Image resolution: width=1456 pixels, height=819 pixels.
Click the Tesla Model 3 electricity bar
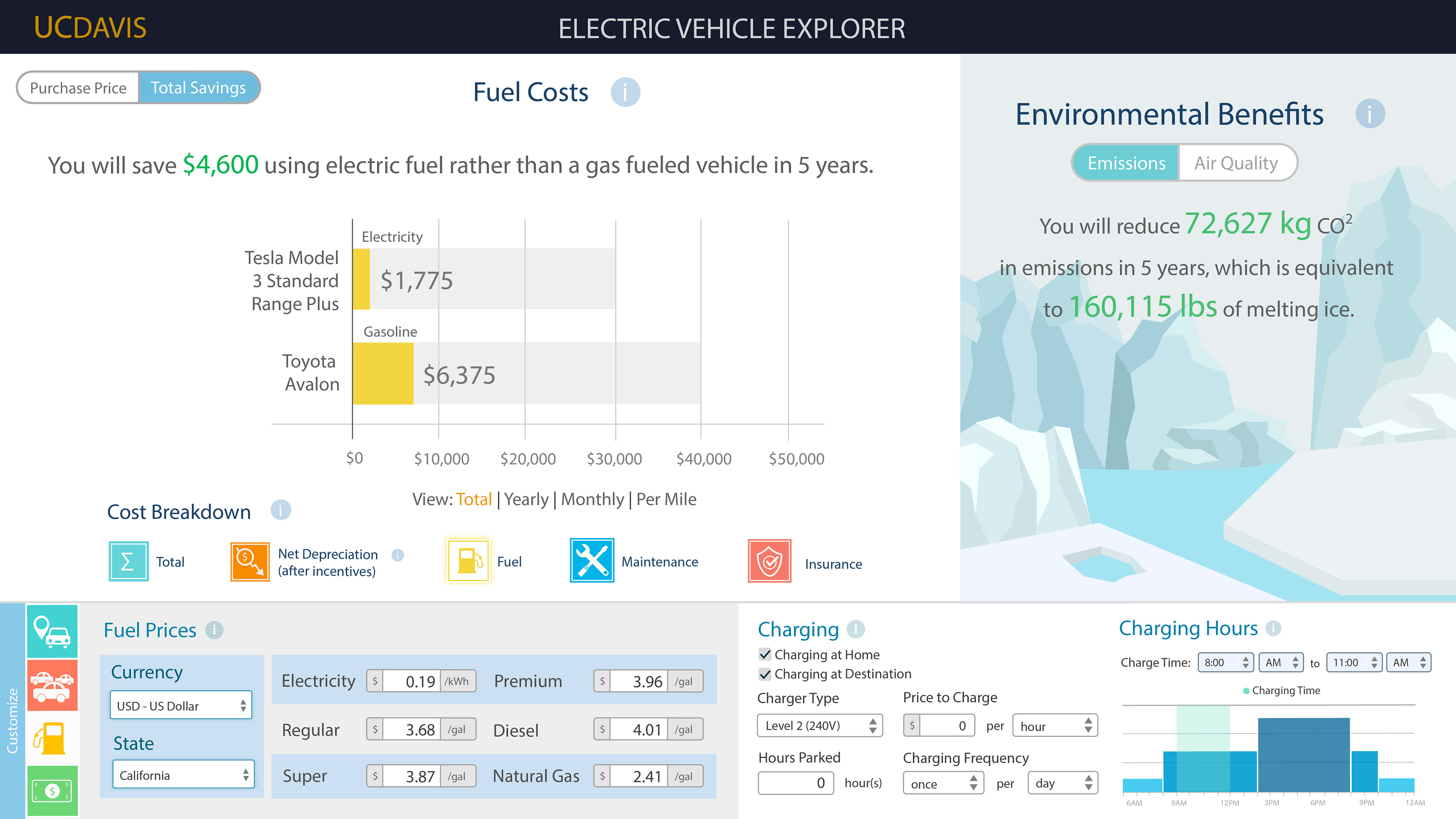pyautogui.click(x=361, y=279)
